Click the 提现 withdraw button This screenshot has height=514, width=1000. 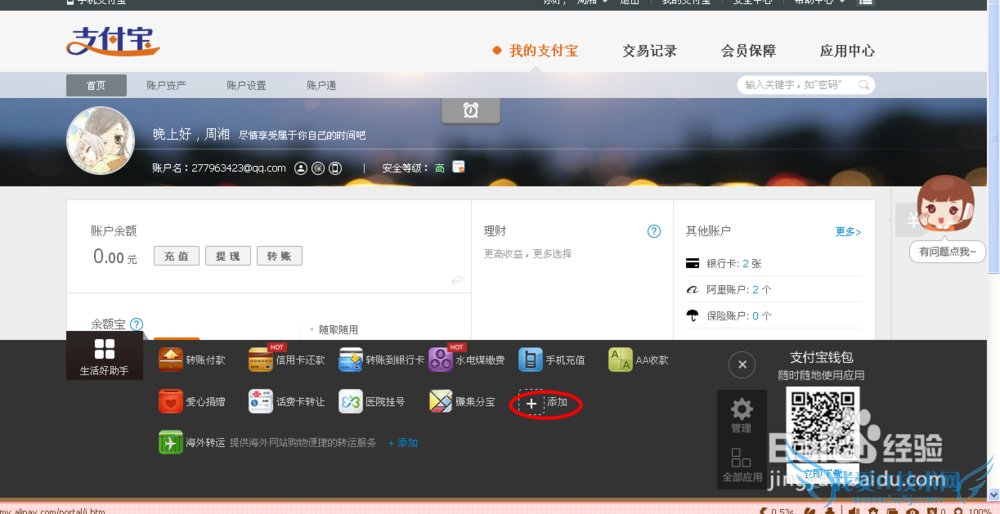228,256
